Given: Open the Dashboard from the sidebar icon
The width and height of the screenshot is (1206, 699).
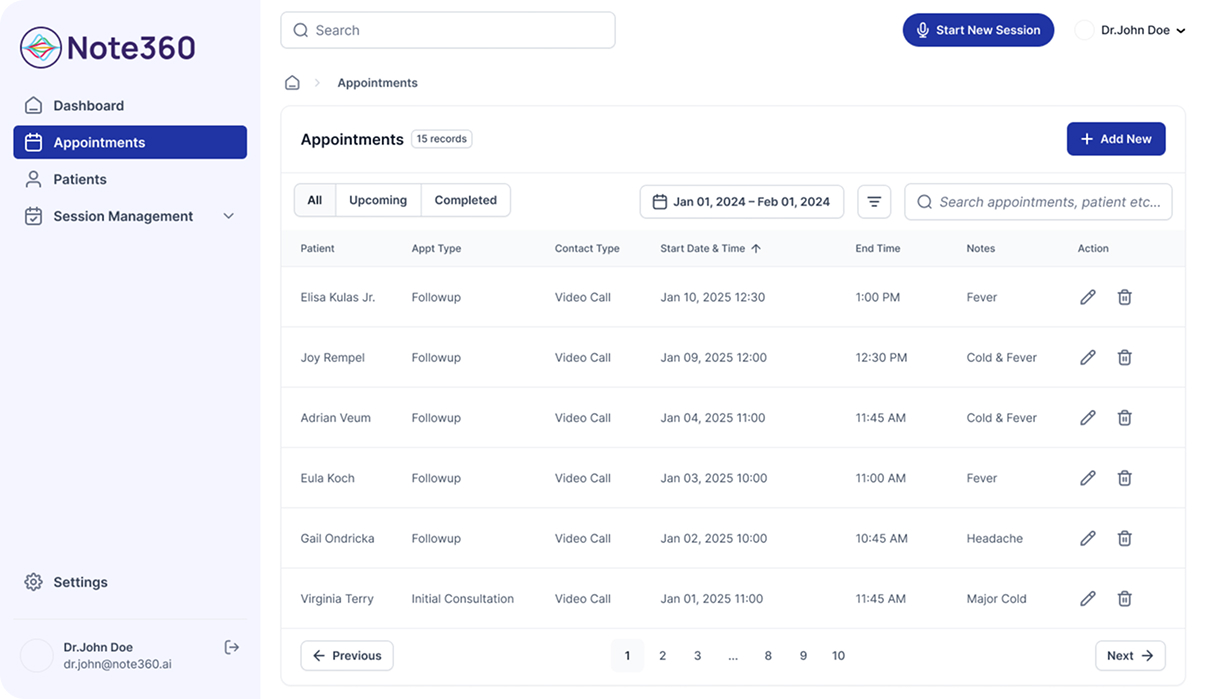Looking at the screenshot, I should pyautogui.click(x=33, y=105).
